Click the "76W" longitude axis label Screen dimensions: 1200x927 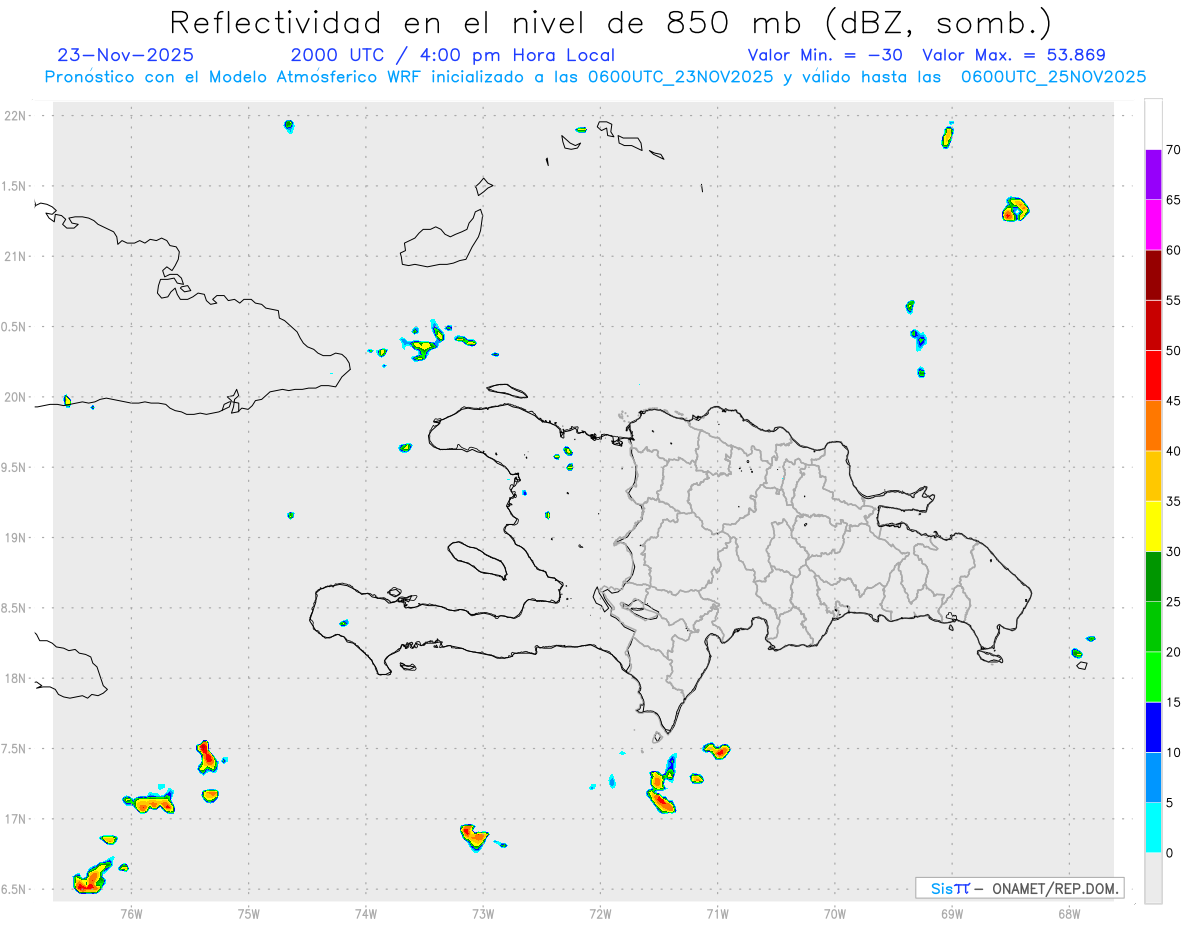[131, 913]
